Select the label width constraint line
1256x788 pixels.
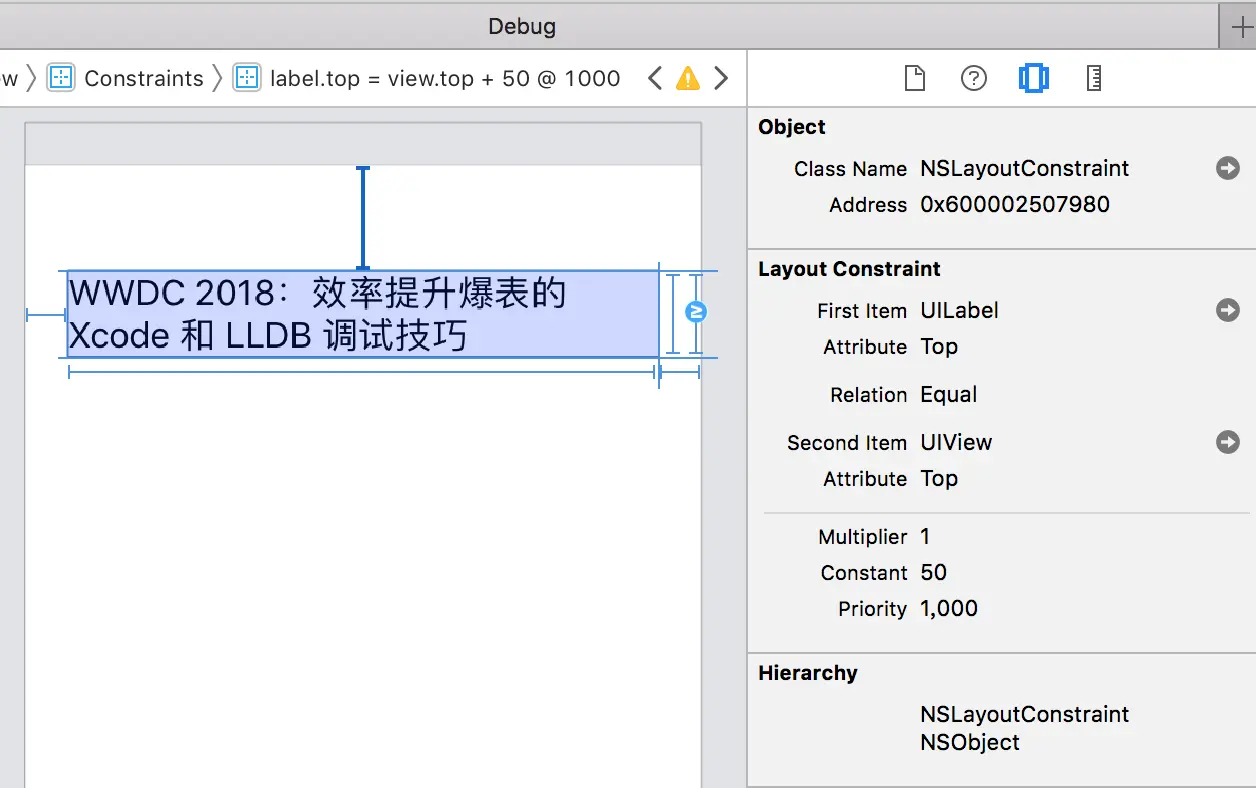click(361, 372)
